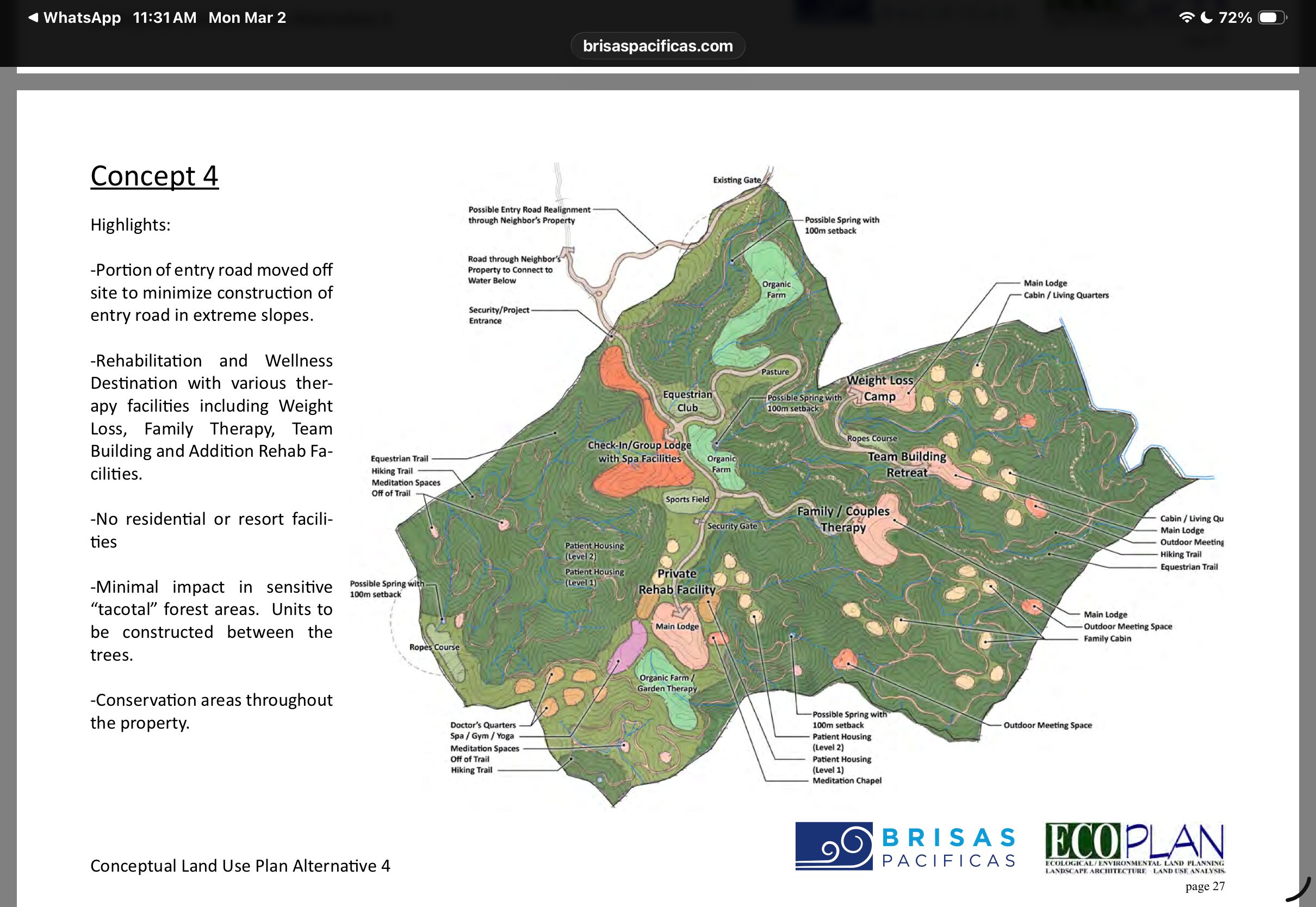
Task: Click the Family / Couples Therapy label
Action: coord(843,519)
